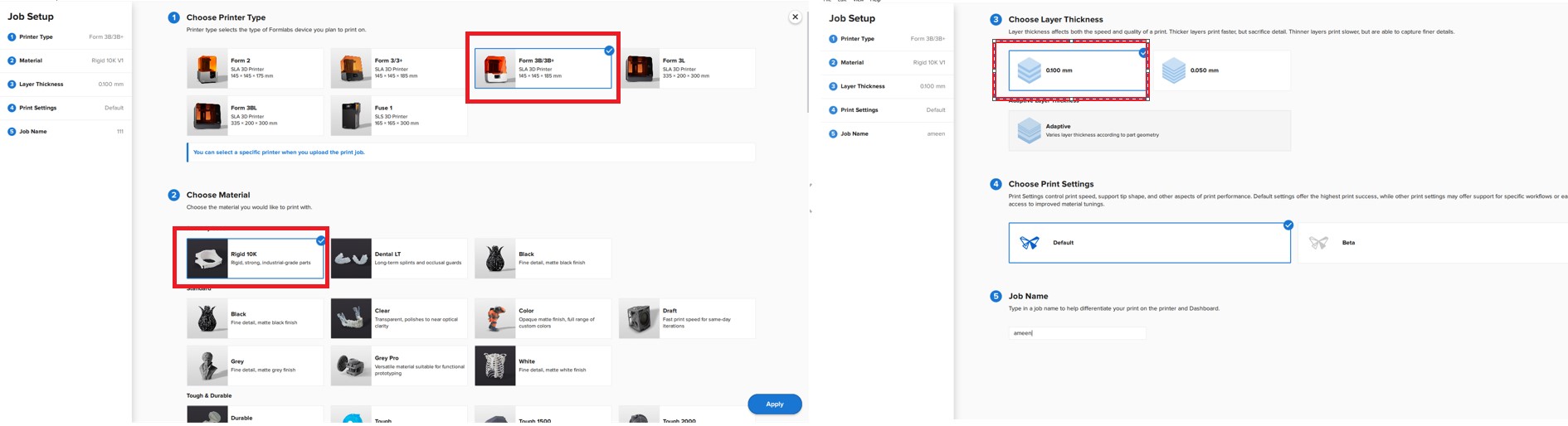
Task: Choose the Beta print settings option
Action: pos(1432,243)
